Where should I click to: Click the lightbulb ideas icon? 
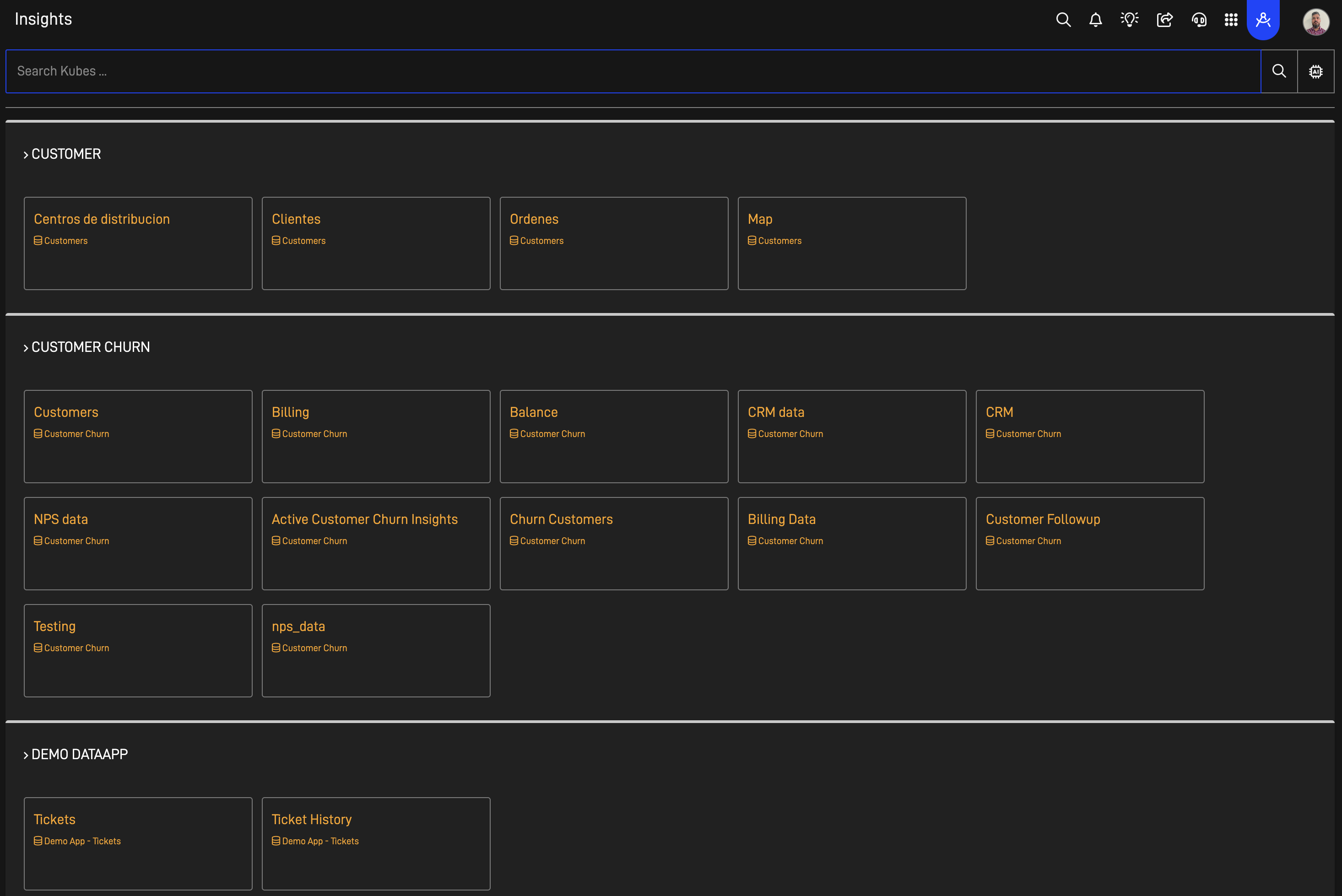point(1129,19)
